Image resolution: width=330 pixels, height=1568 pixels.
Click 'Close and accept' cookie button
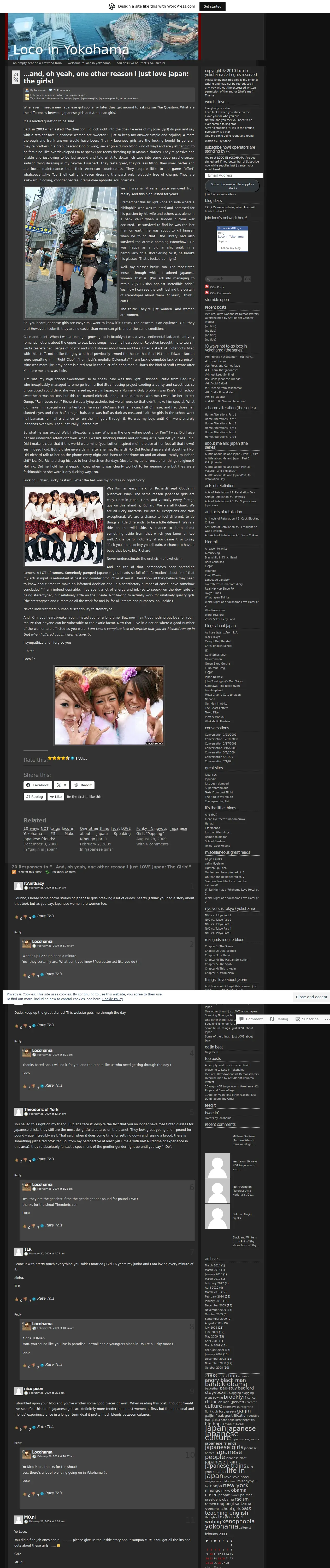[x=311, y=997]
